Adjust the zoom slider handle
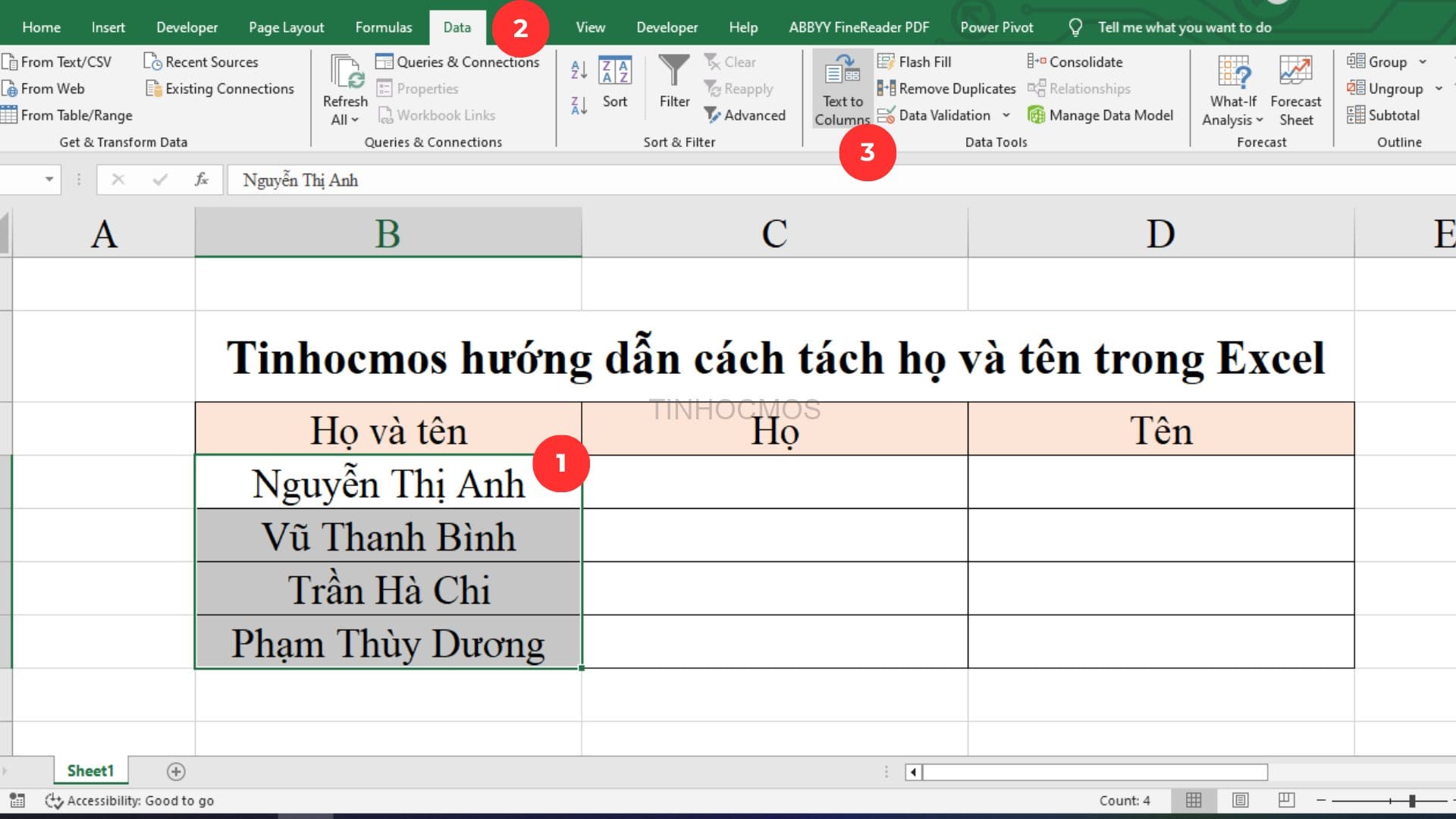1456x819 pixels. tap(1412, 800)
